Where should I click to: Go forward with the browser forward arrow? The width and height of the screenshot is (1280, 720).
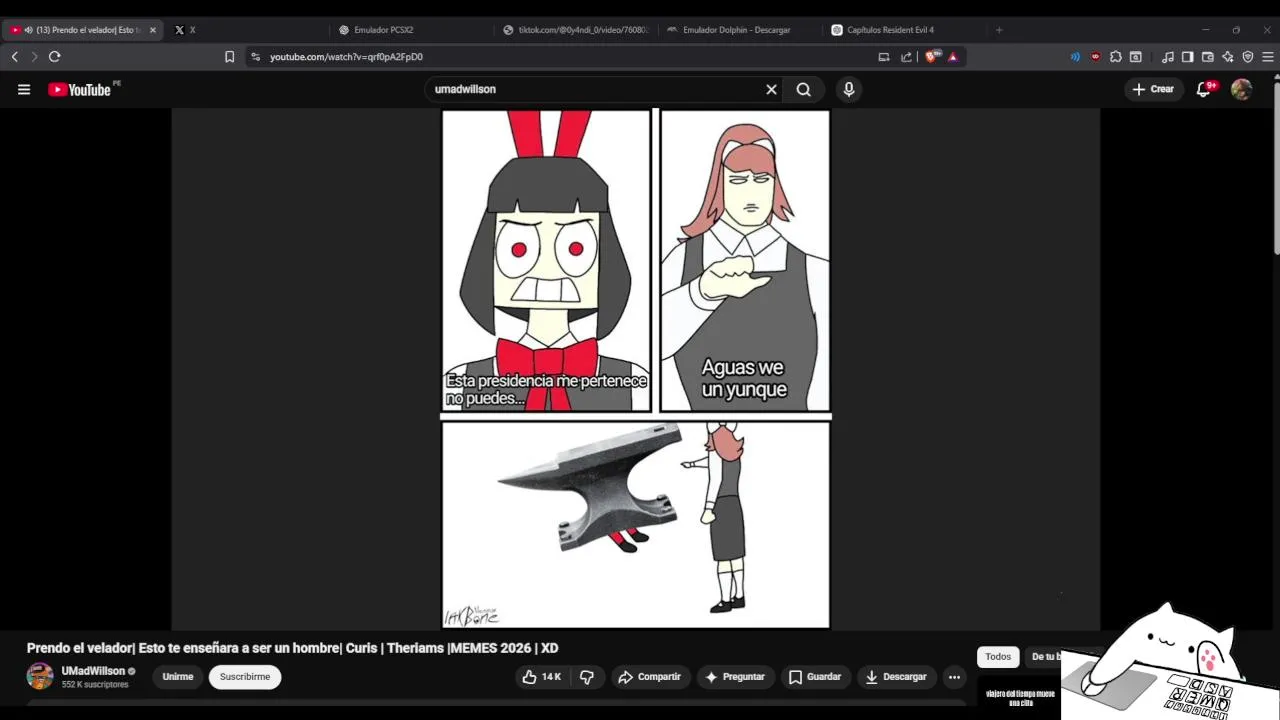tap(34, 57)
